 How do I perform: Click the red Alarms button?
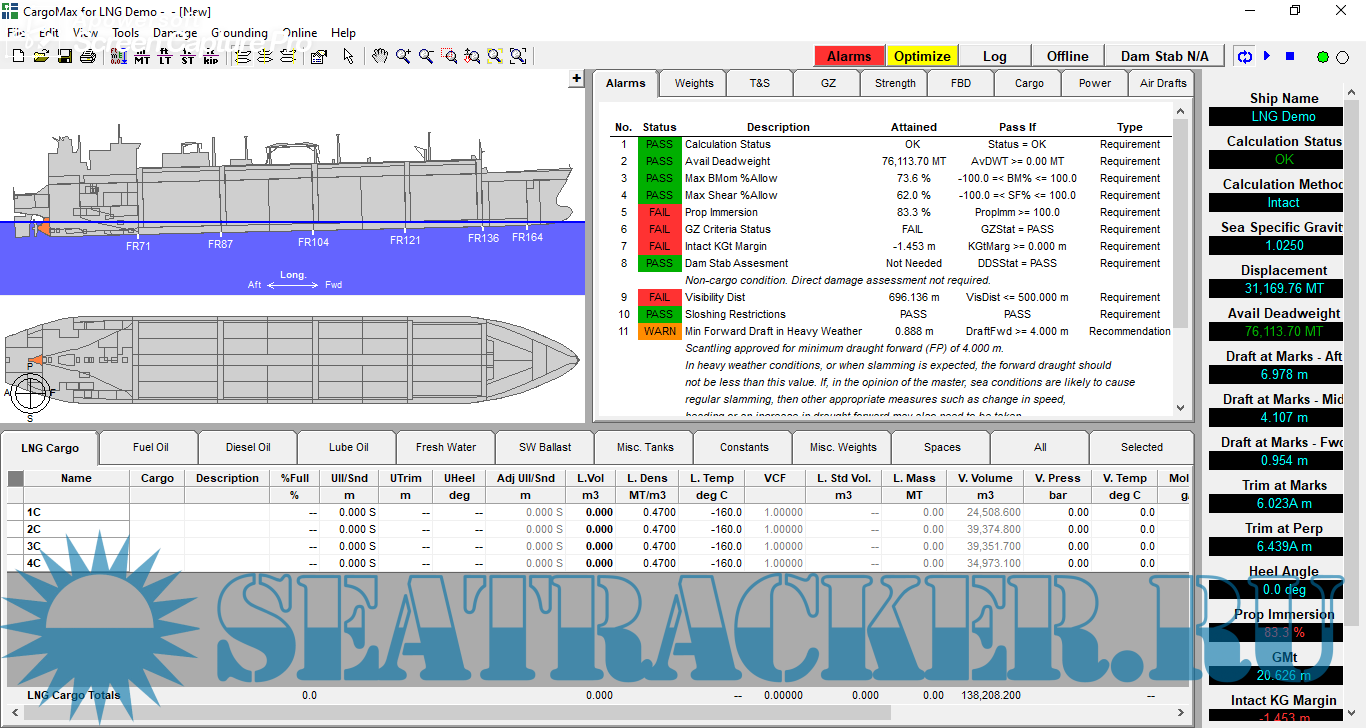[x=849, y=56]
